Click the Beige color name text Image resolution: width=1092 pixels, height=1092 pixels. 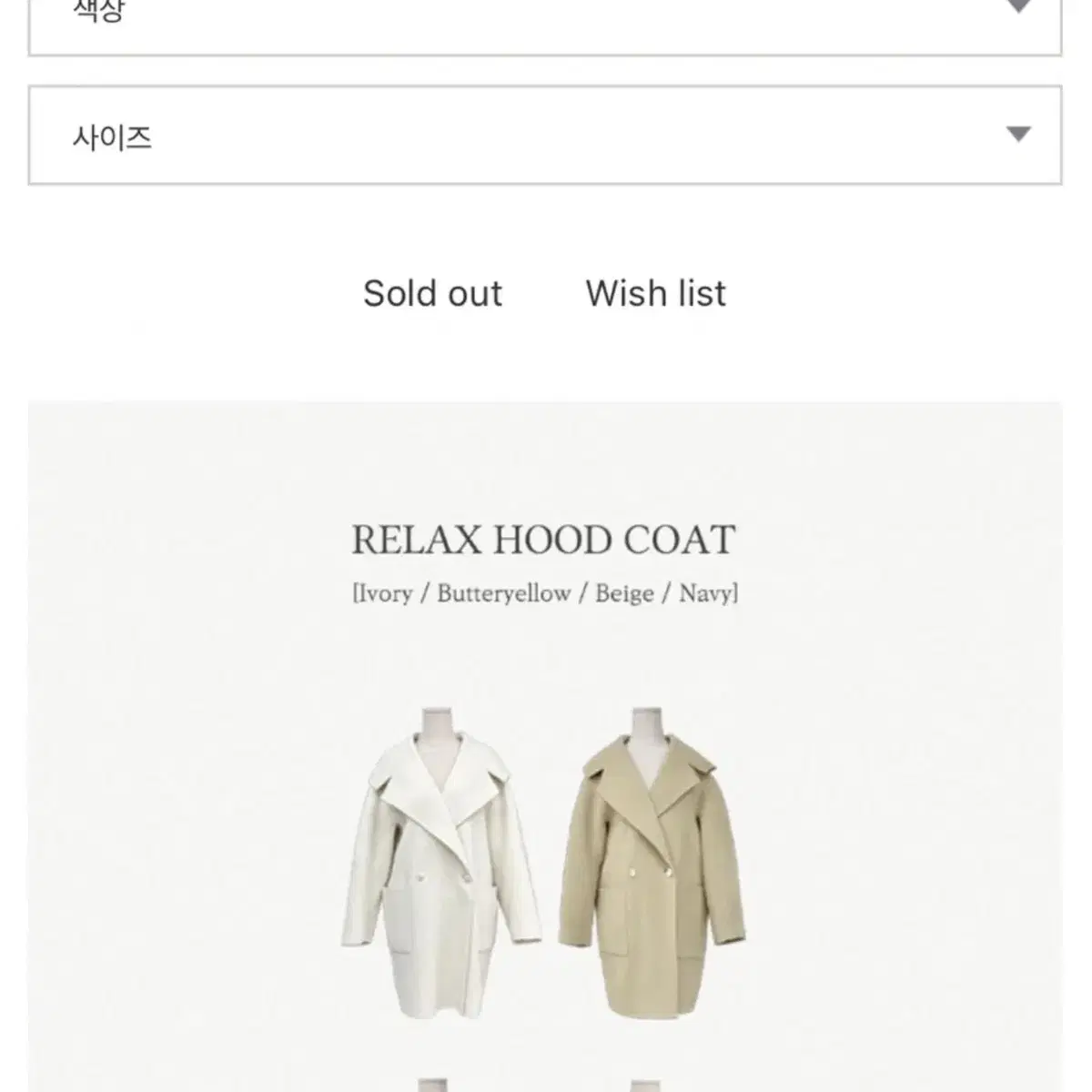pyautogui.click(x=624, y=593)
